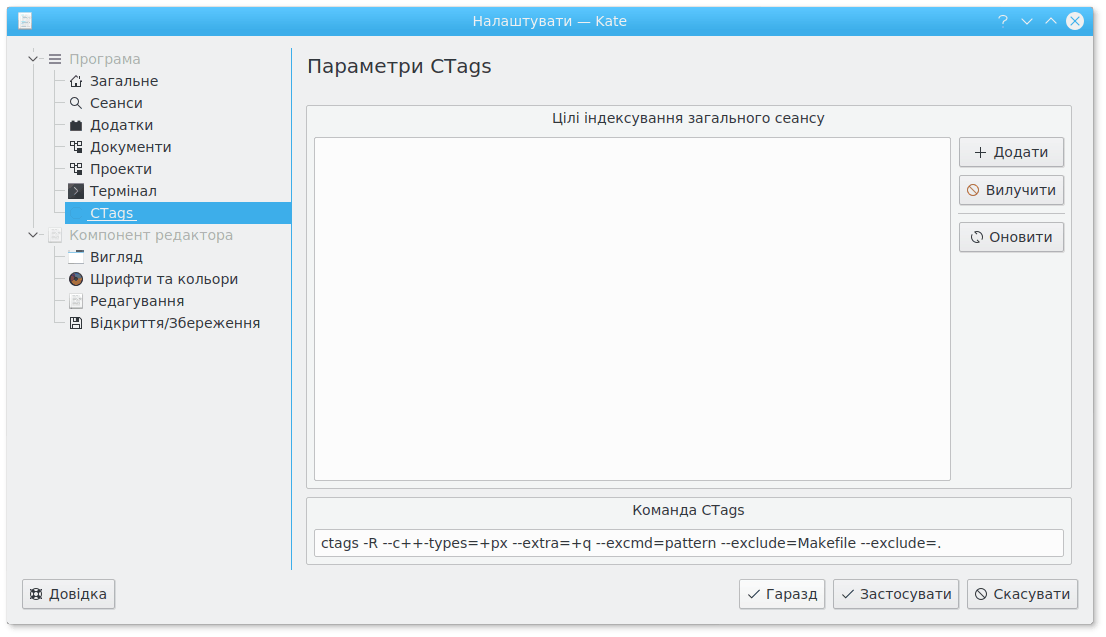
Task: Select Проекти in the settings tree
Action: tap(120, 169)
